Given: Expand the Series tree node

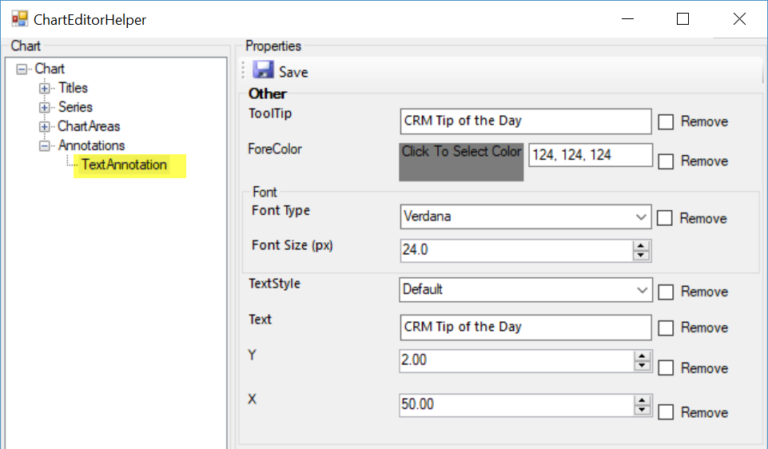Looking at the screenshot, I should pyautogui.click(x=44, y=107).
